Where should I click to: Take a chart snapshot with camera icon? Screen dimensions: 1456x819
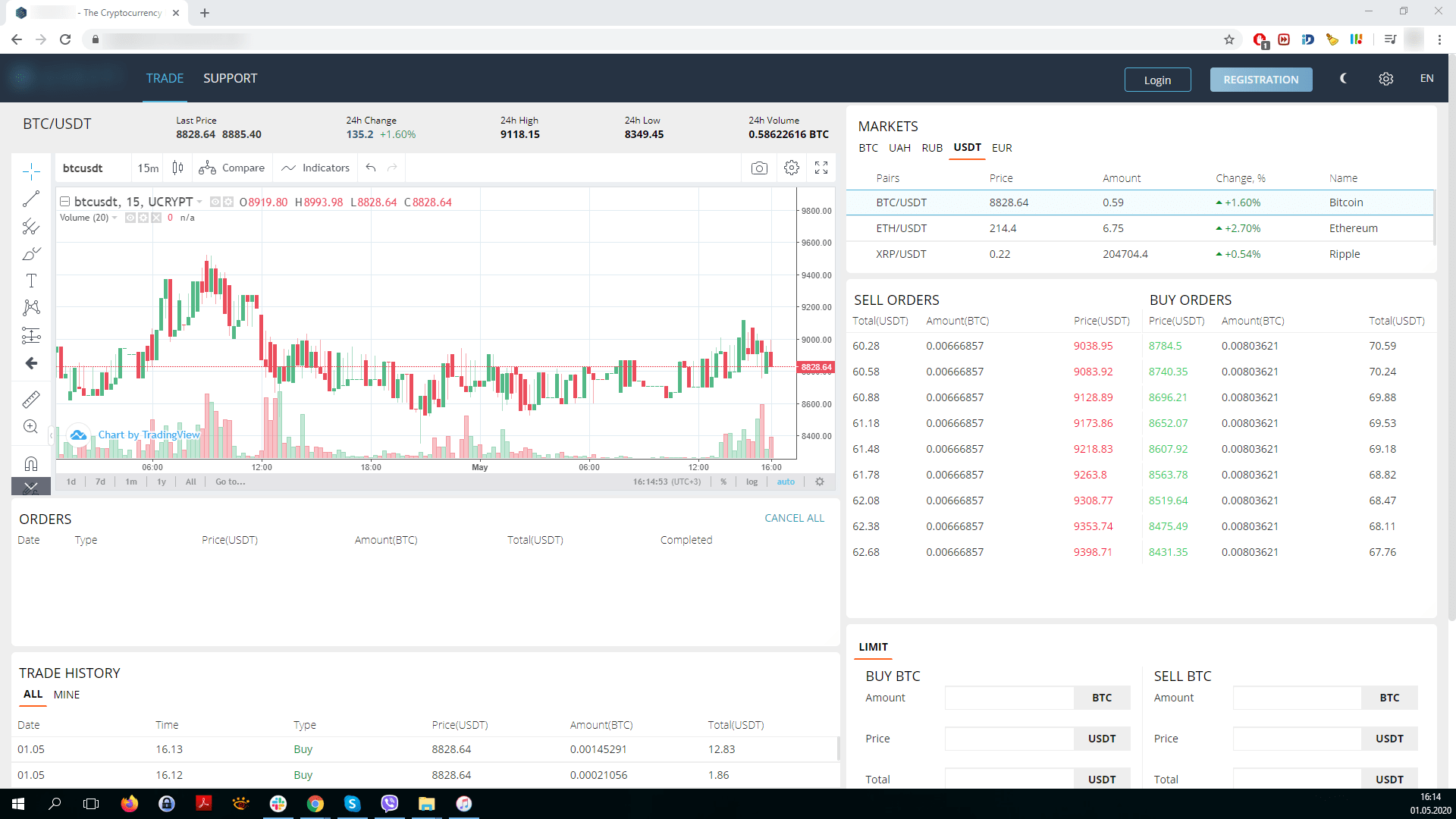click(759, 168)
